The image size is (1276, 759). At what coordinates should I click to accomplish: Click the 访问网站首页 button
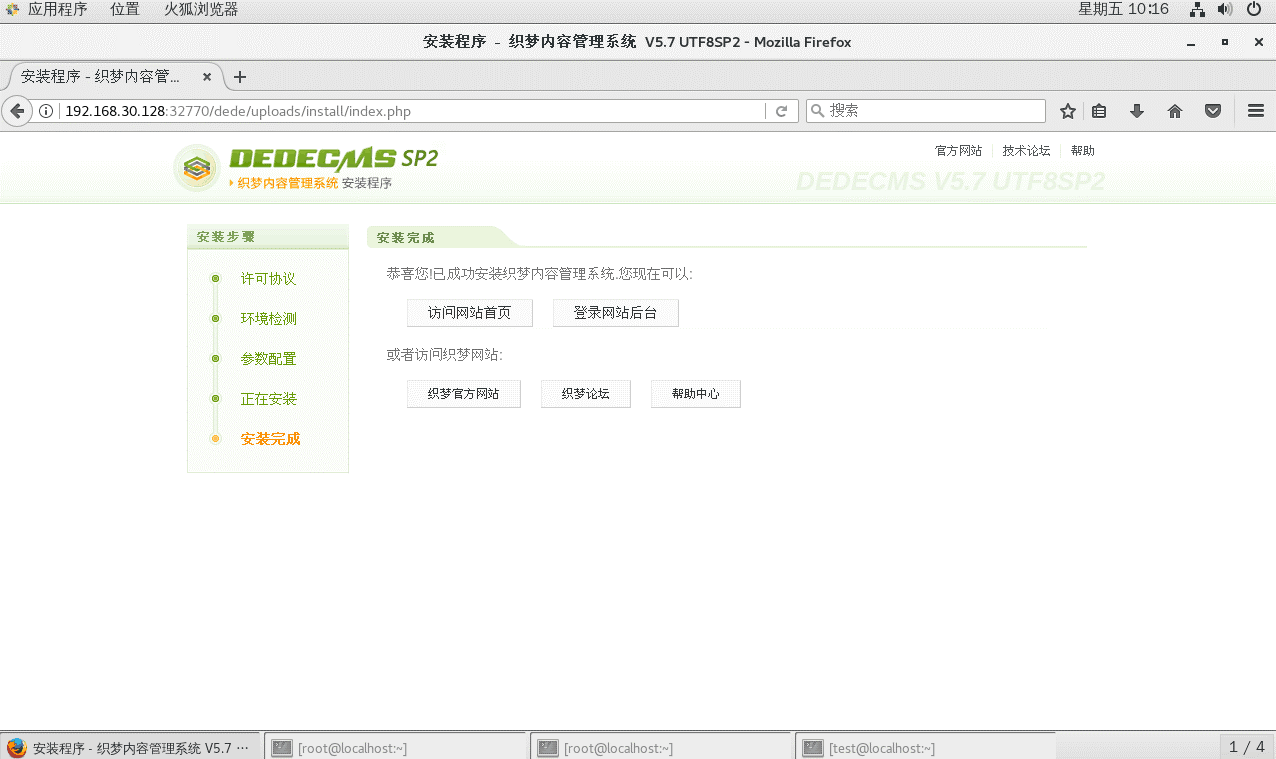coord(470,313)
